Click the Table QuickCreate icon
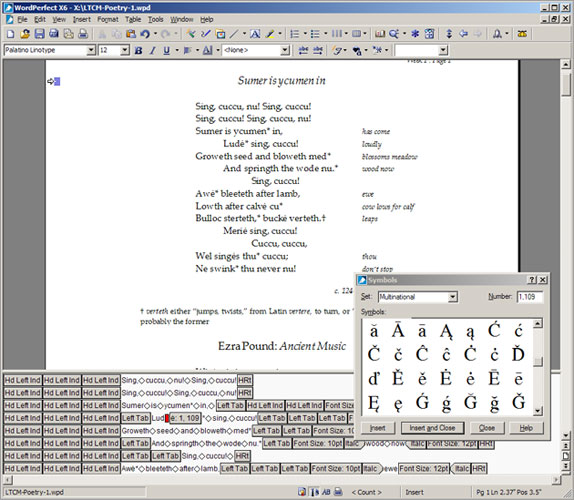The image size is (574, 500). [356, 34]
